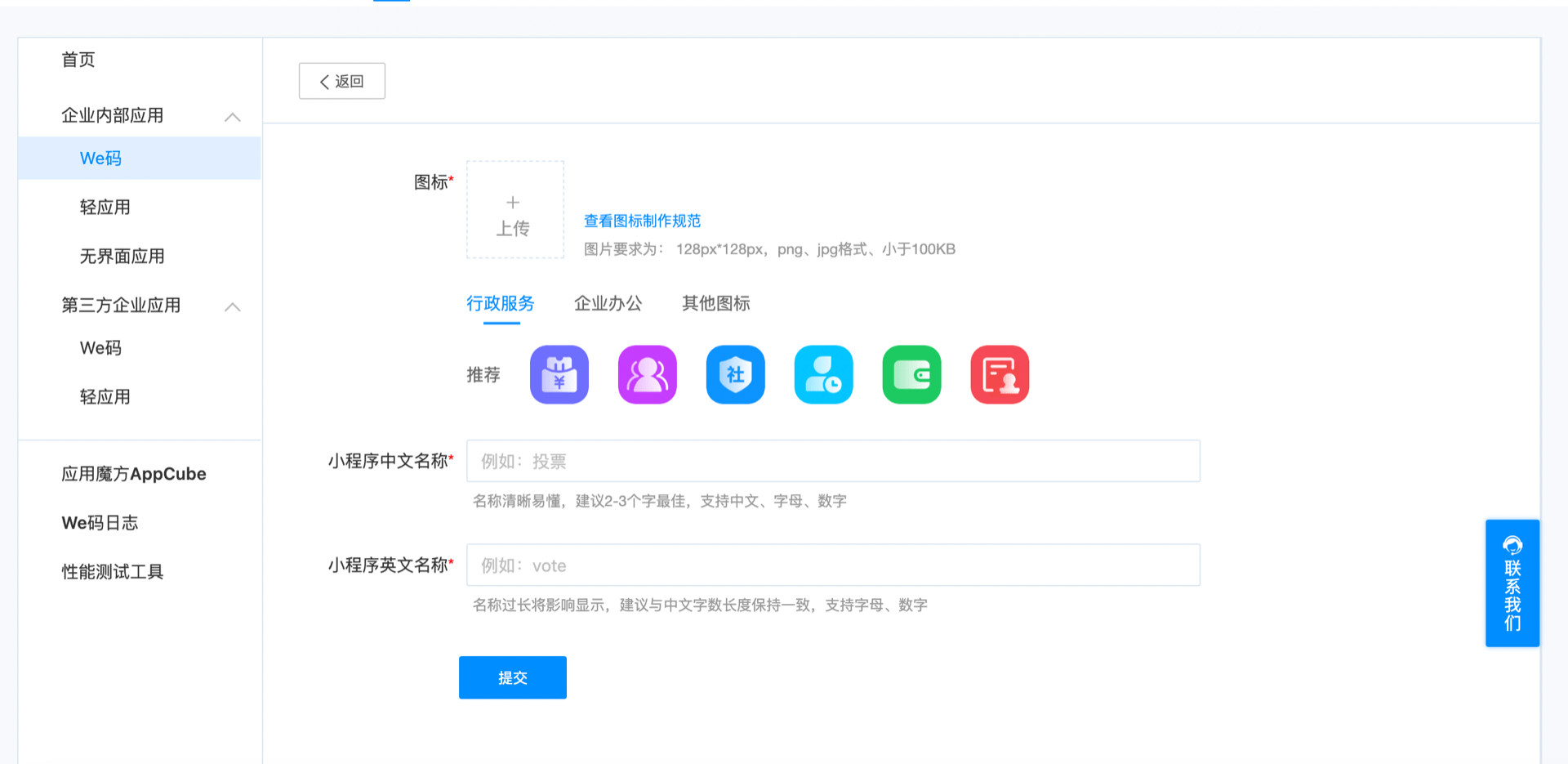The width and height of the screenshot is (1568, 764).
Task: Collapse the 企业内部应用 sidebar section
Action: [x=233, y=117]
